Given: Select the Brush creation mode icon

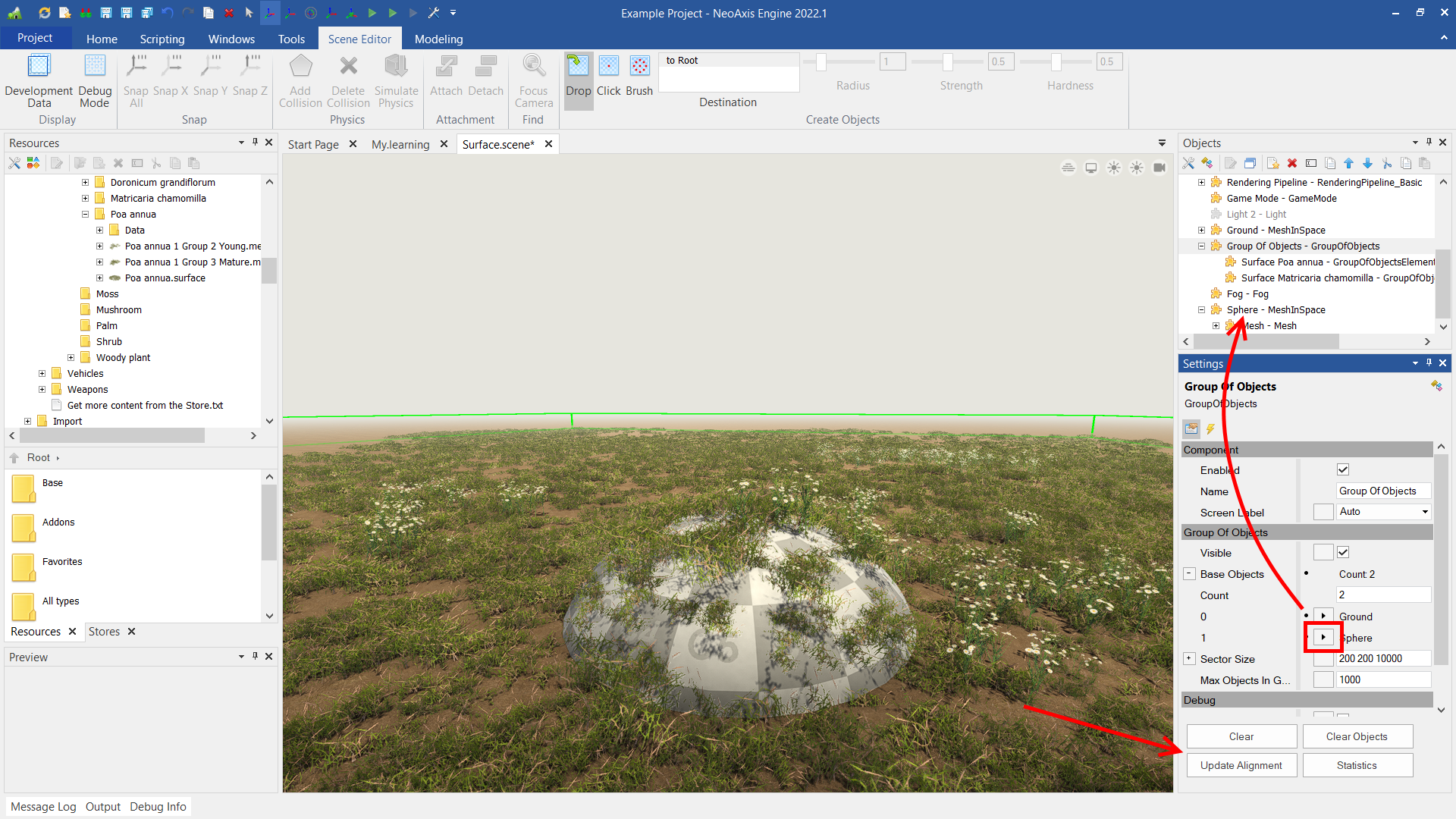Looking at the screenshot, I should 639,66.
